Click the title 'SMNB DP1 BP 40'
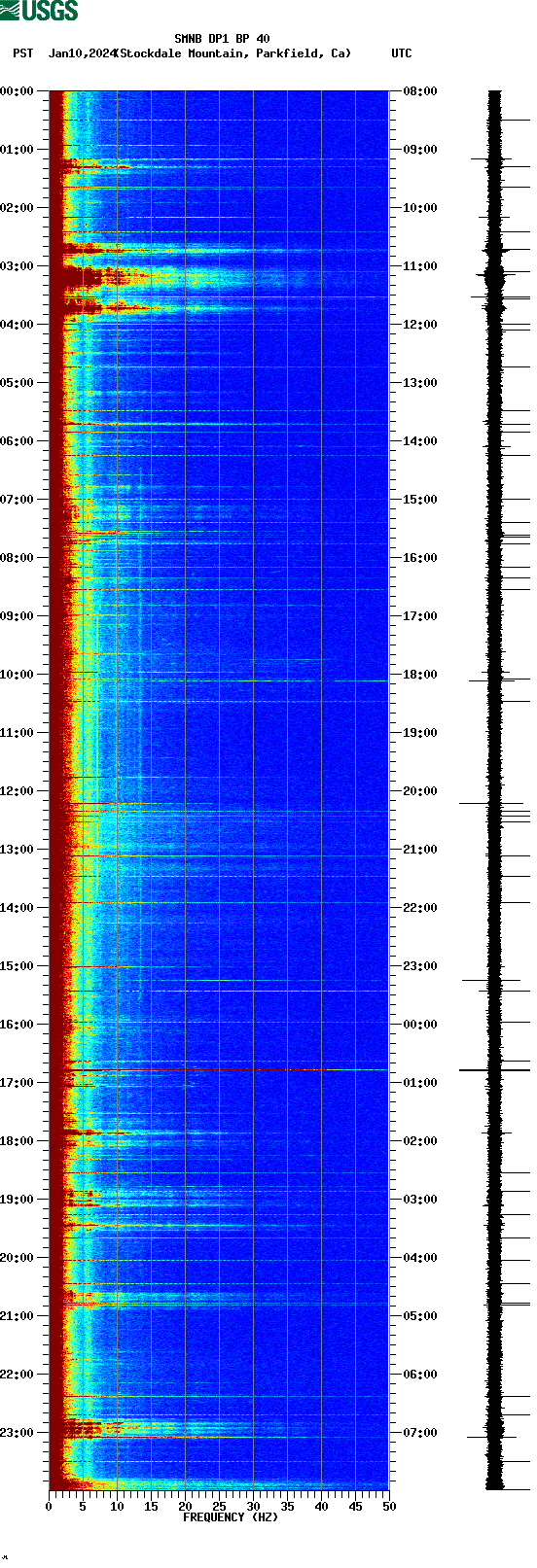The height and width of the screenshot is (1568, 537). (222, 40)
